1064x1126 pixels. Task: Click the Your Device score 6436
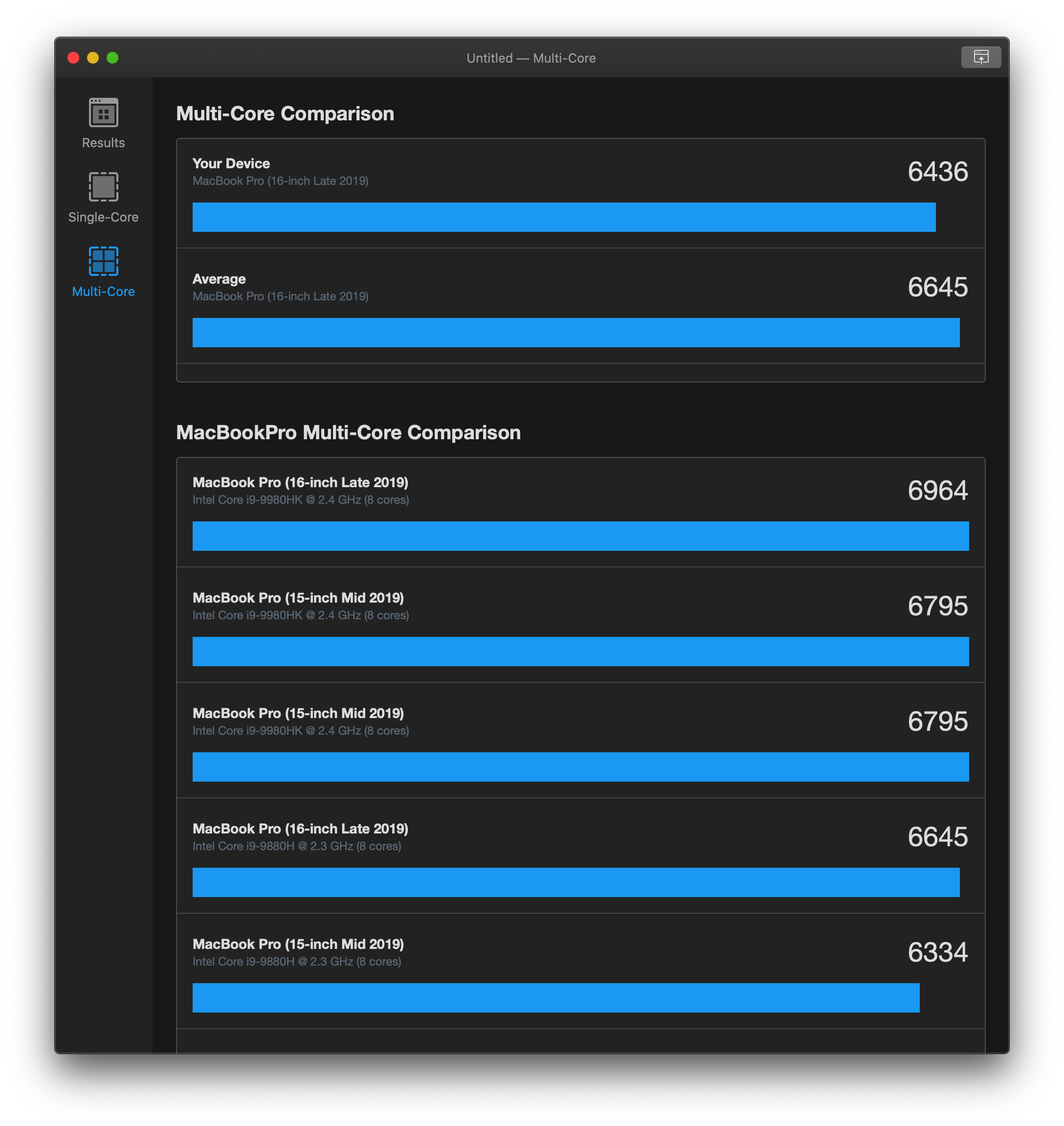(937, 172)
